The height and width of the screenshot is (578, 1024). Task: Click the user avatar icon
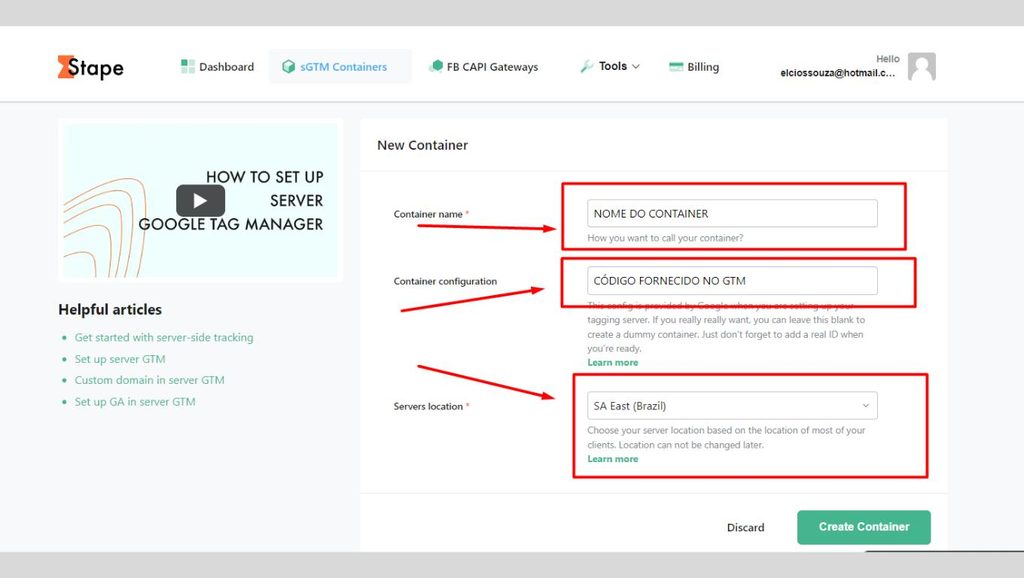point(921,67)
